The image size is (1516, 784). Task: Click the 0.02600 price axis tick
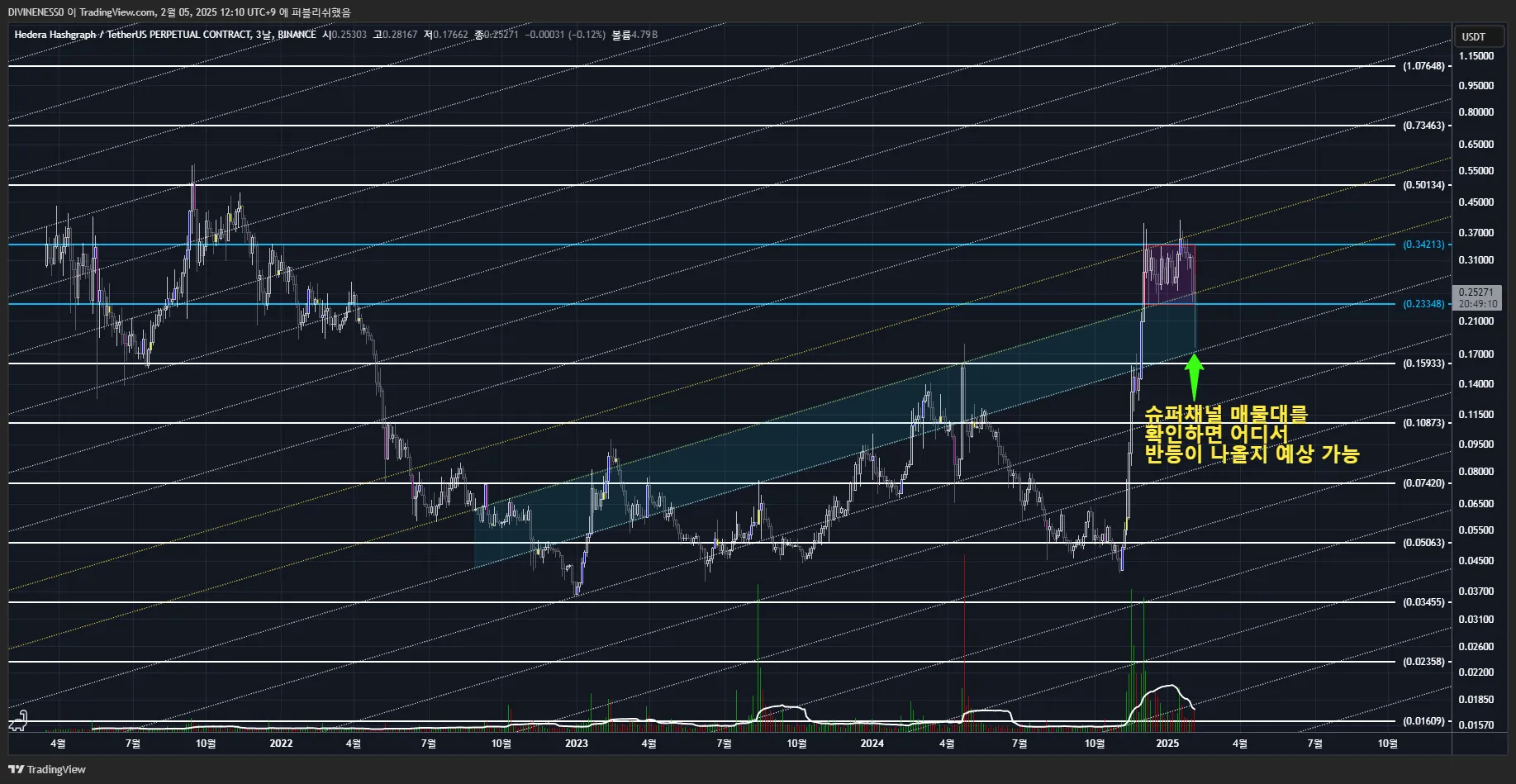(1476, 647)
